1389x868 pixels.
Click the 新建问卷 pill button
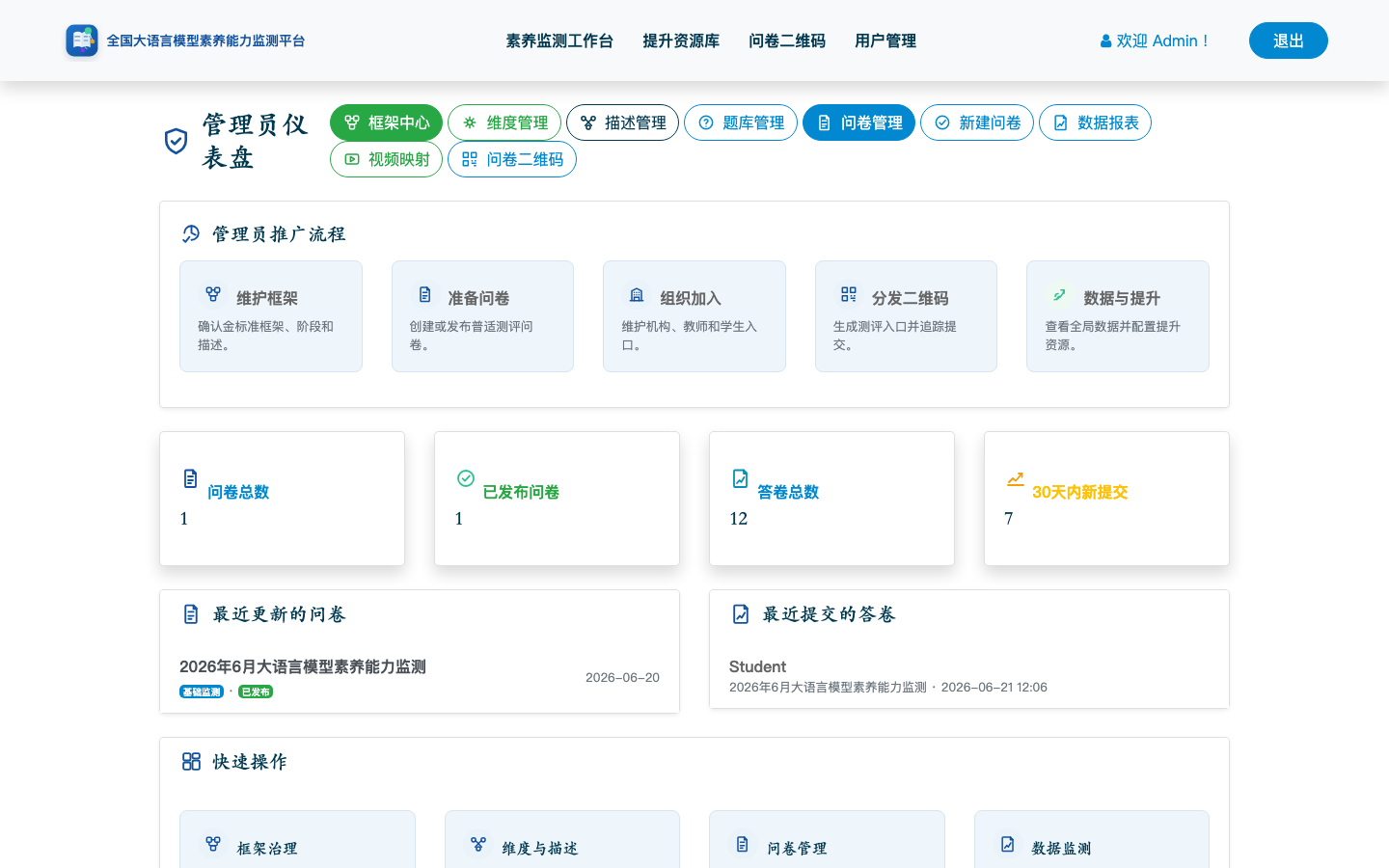tap(977, 122)
